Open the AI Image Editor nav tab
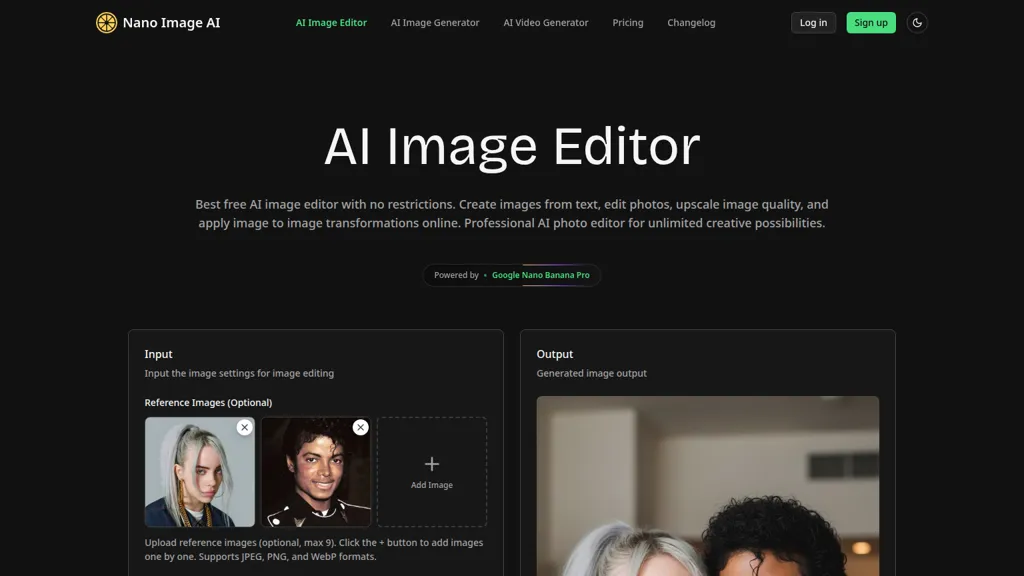Screen dimensions: 1024x576 (x=331, y=23)
